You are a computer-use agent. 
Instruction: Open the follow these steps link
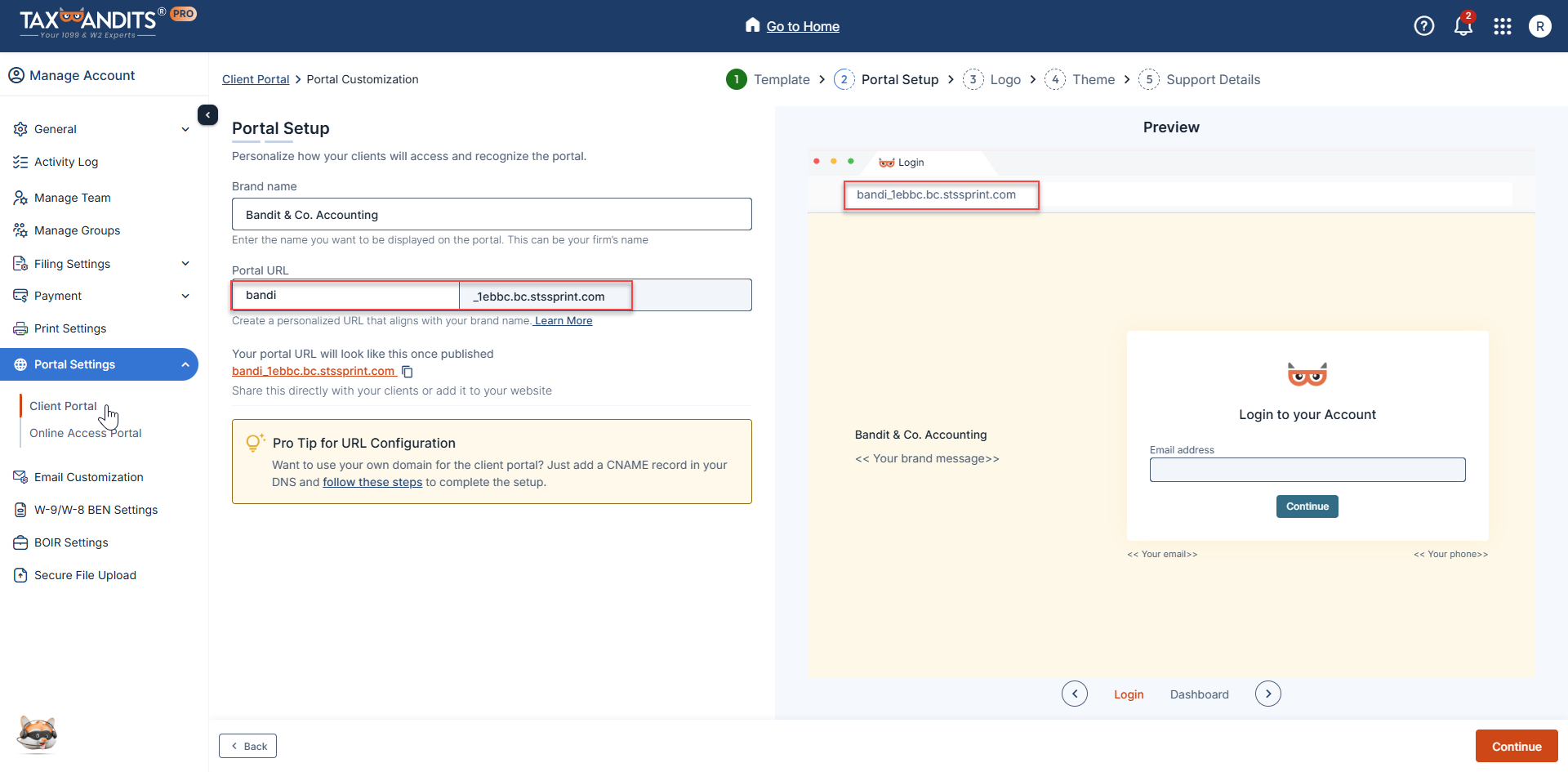(372, 482)
